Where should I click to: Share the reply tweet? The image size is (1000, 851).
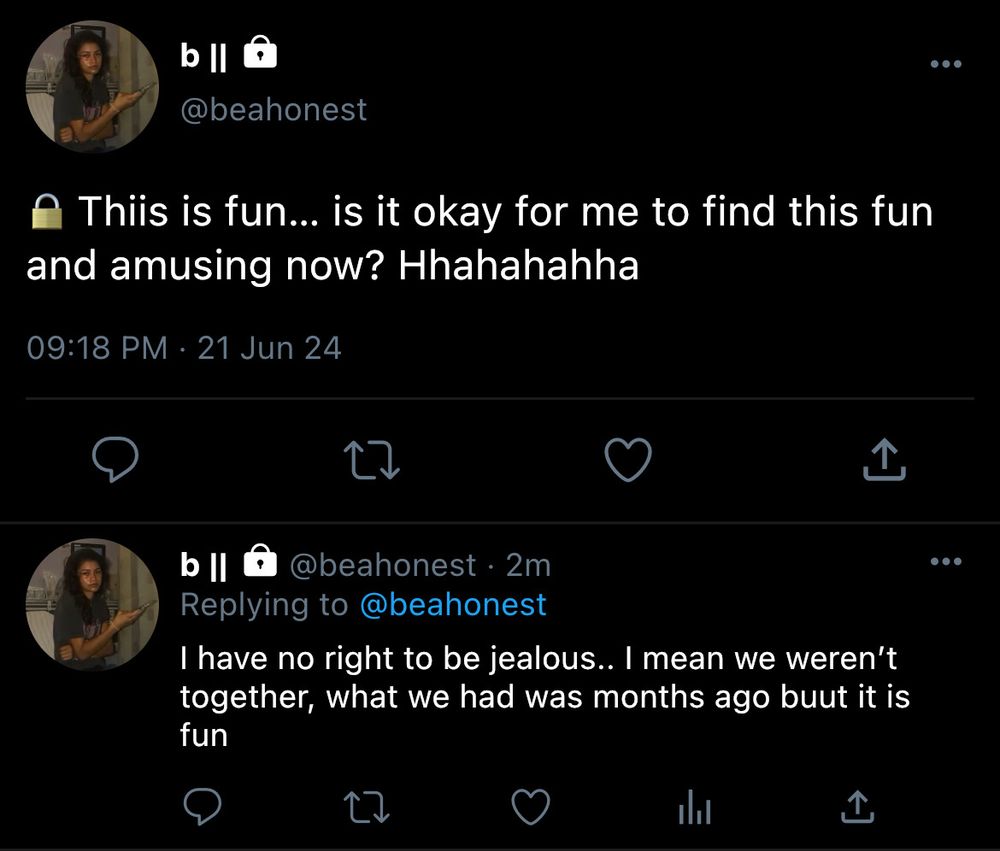855,807
